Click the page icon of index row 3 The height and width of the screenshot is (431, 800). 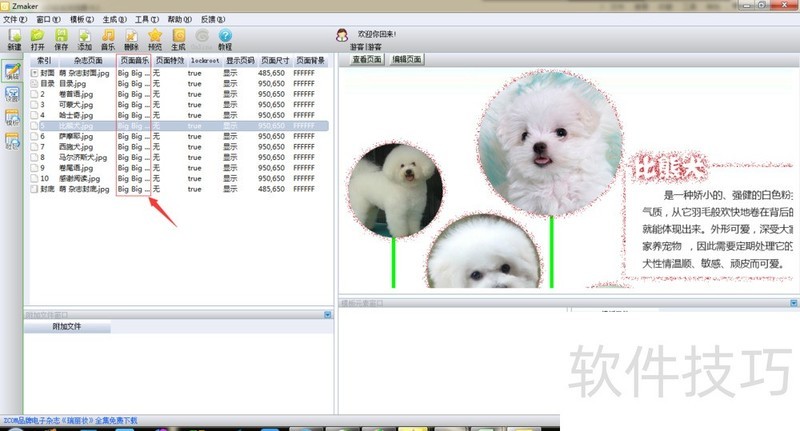click(34, 105)
